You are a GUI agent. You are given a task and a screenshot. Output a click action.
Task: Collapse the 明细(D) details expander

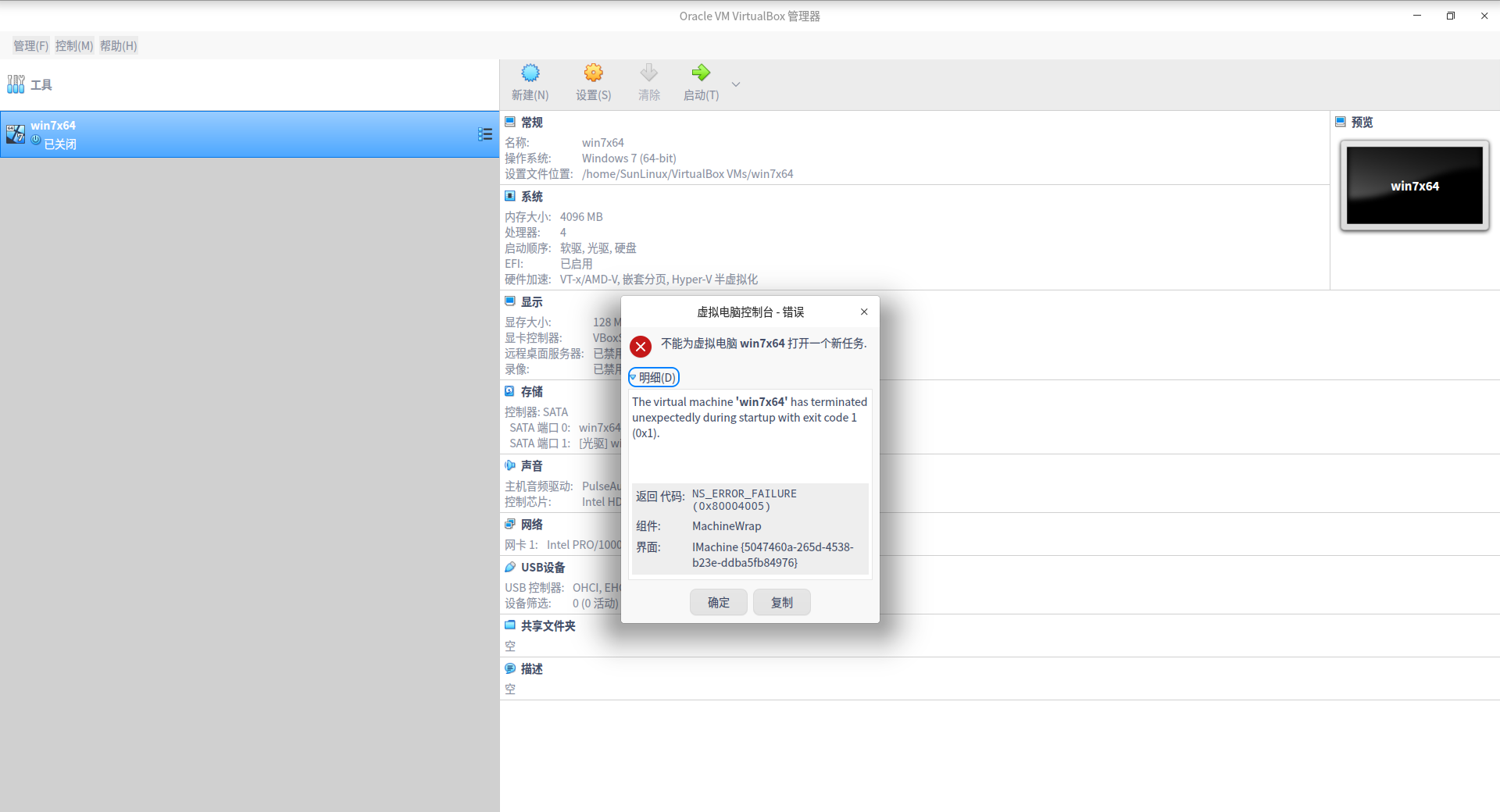pos(654,378)
